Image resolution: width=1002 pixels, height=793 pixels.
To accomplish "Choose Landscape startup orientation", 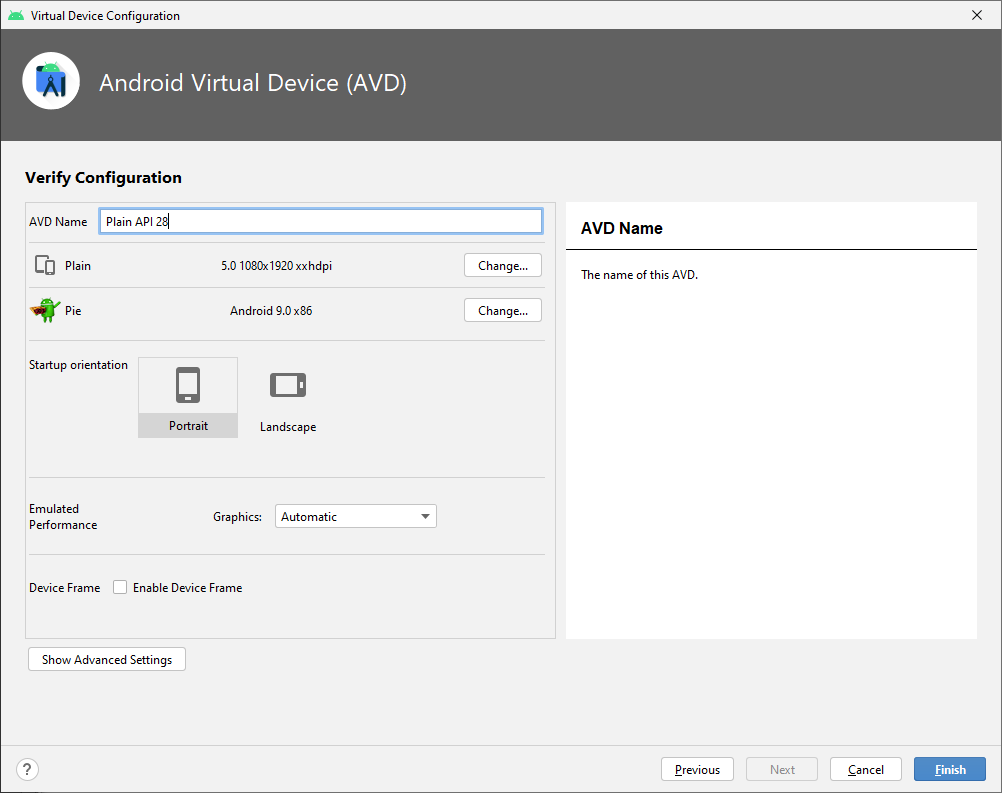I will coord(288,397).
